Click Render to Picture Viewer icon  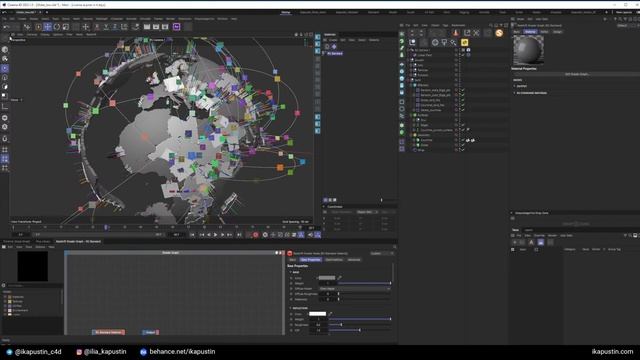tap(156, 27)
